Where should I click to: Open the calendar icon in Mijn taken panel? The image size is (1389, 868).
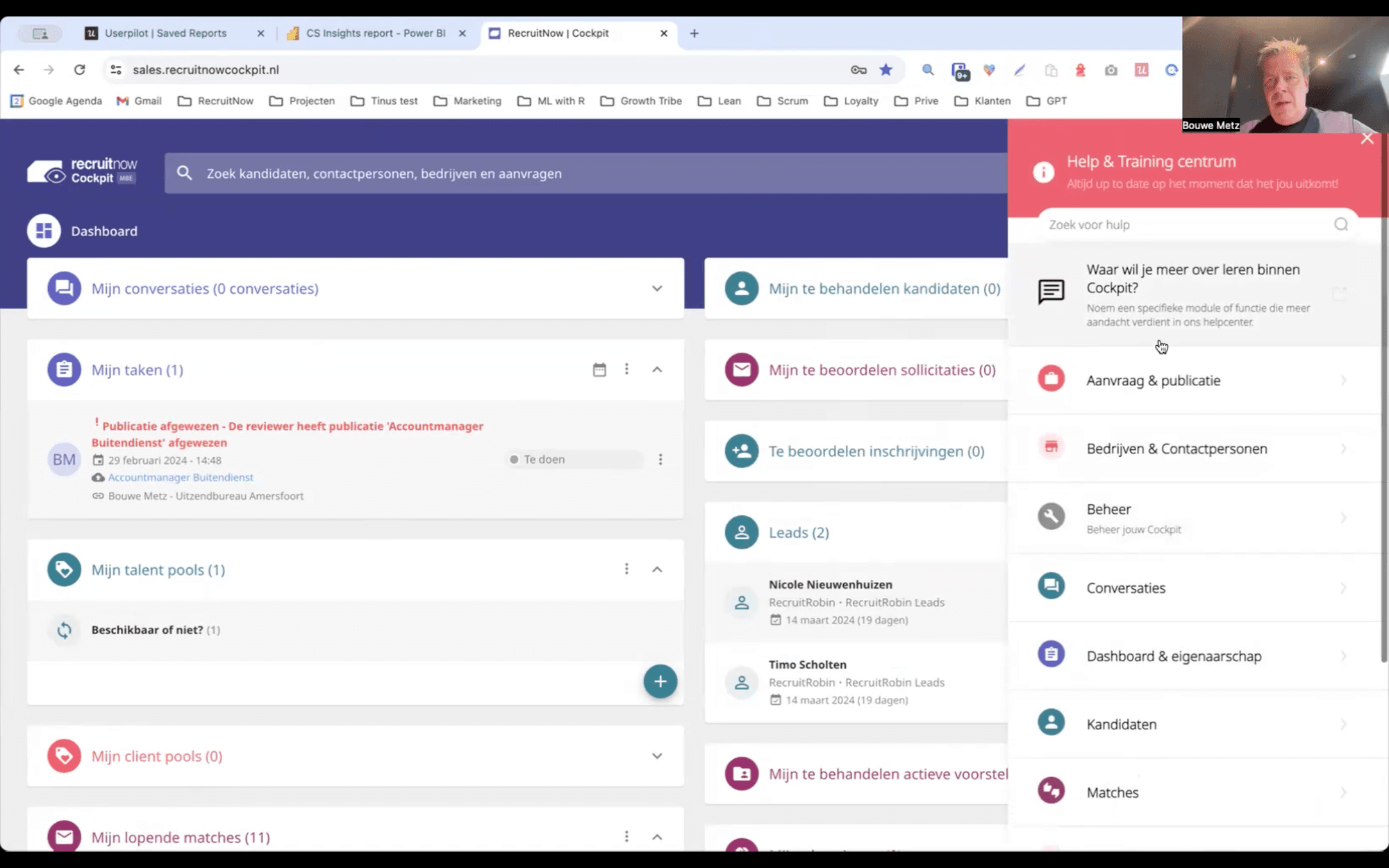[x=599, y=369]
